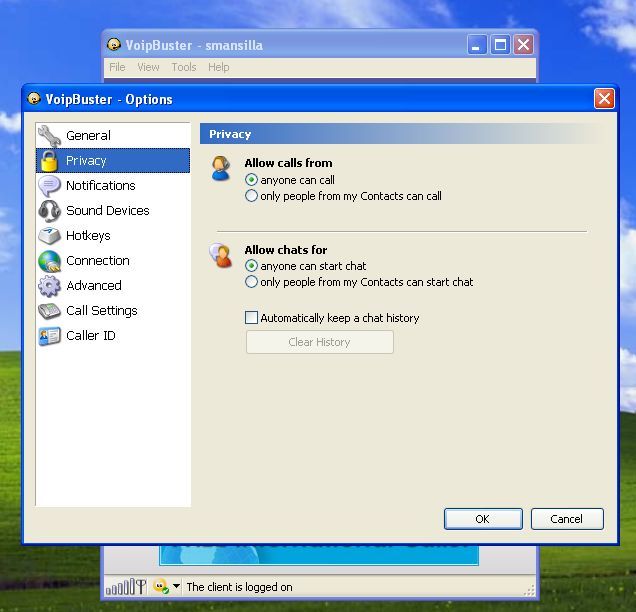Select the highlighted Privacy category row
The height and width of the screenshot is (612, 636).
coord(113,161)
